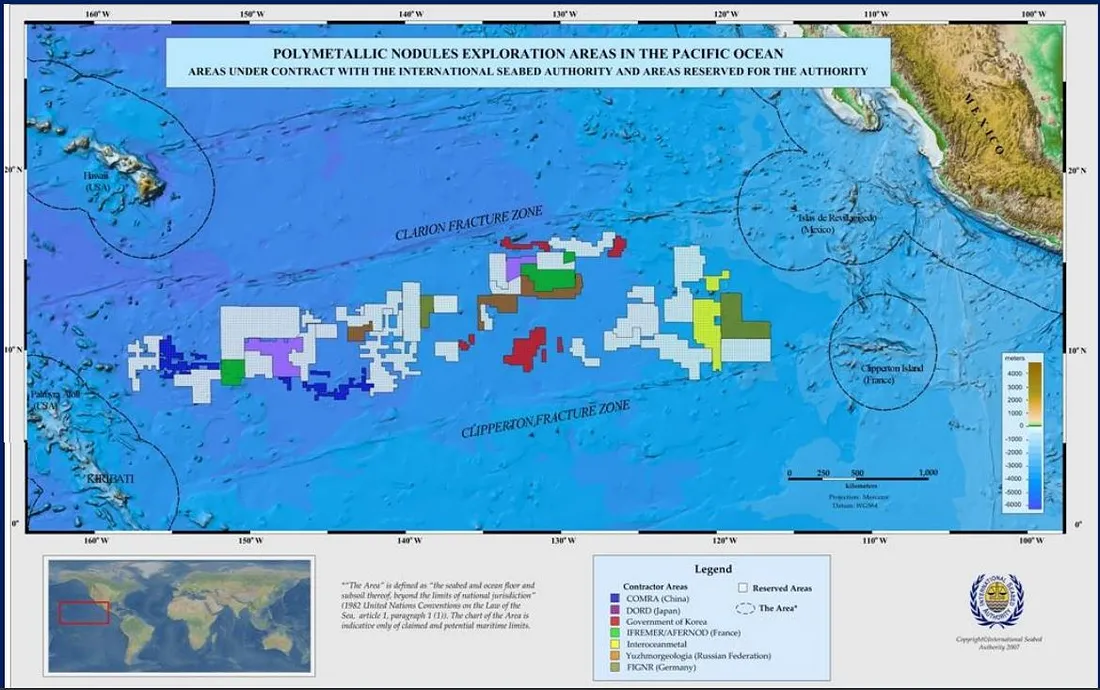The image size is (1100, 690).
Task: Click the 'meters' heading of the elevation scale
Action: coord(1015,358)
